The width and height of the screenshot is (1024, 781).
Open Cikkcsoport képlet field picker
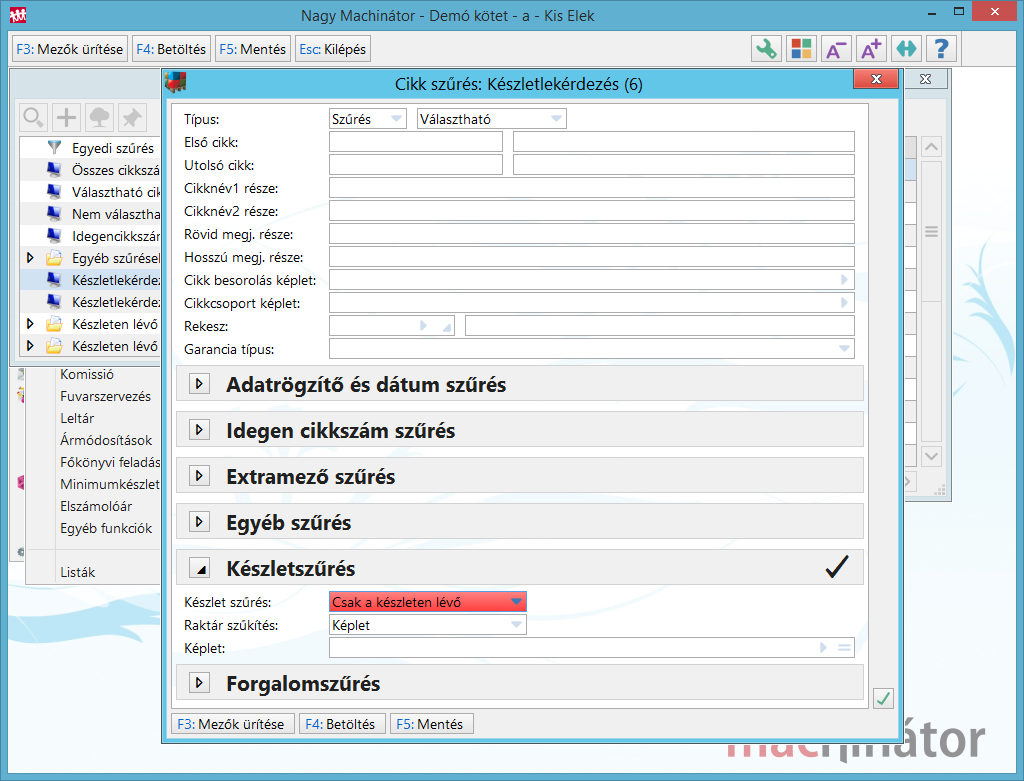click(844, 303)
